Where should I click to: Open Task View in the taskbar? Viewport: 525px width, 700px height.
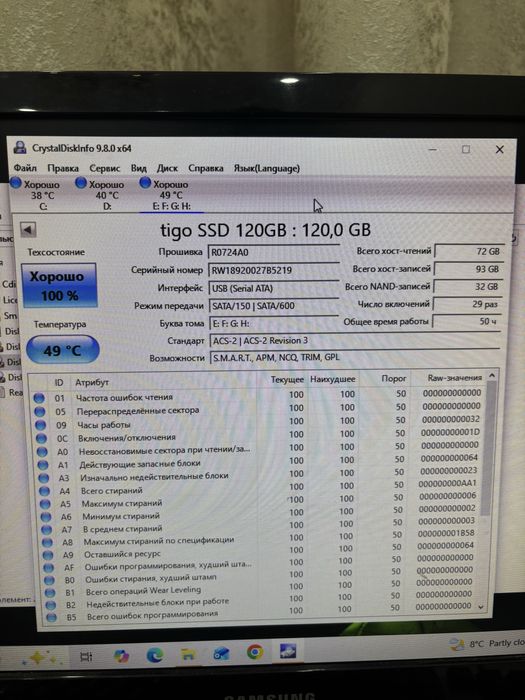[x=86, y=656]
